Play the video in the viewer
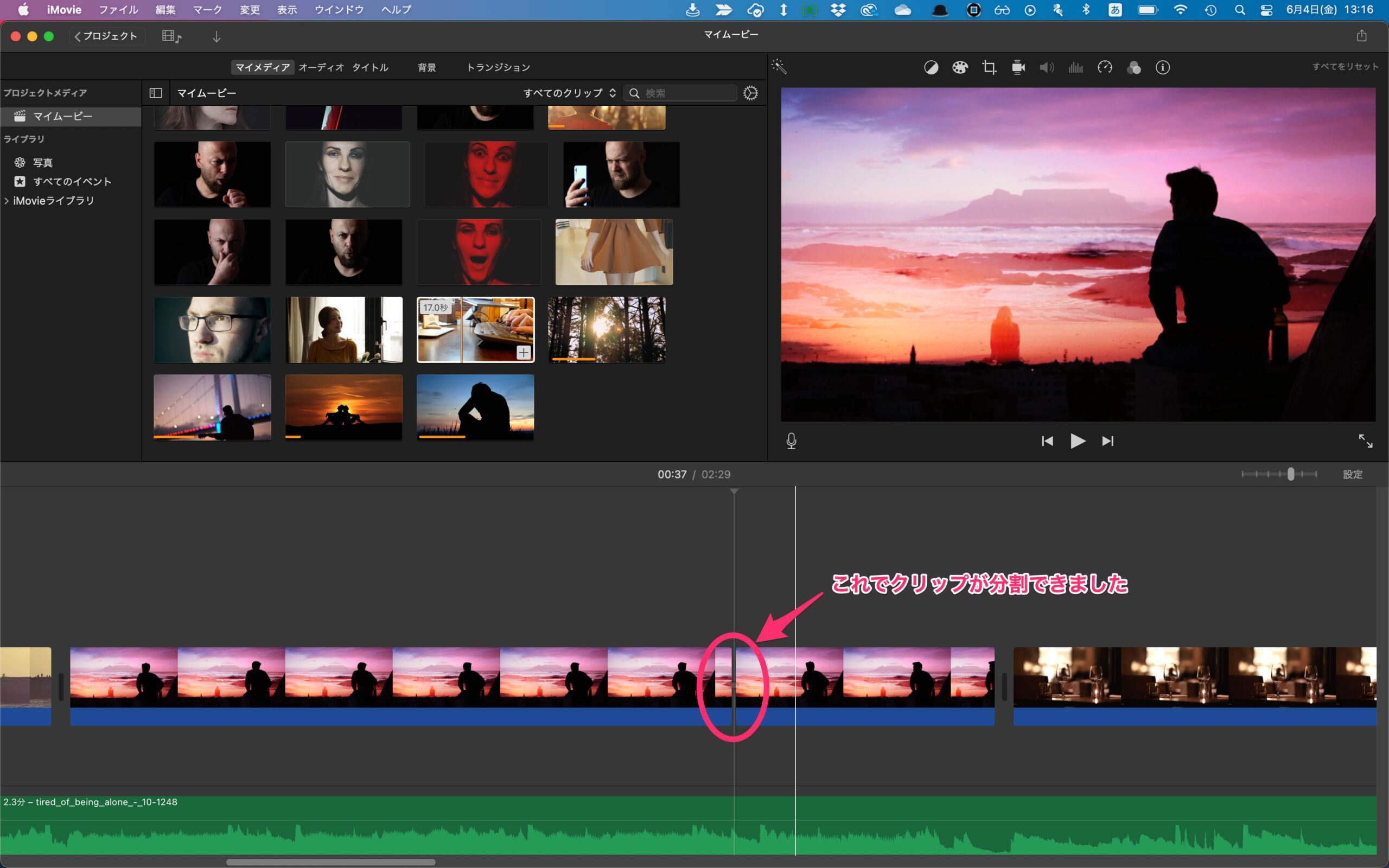The height and width of the screenshot is (868, 1389). click(1078, 441)
